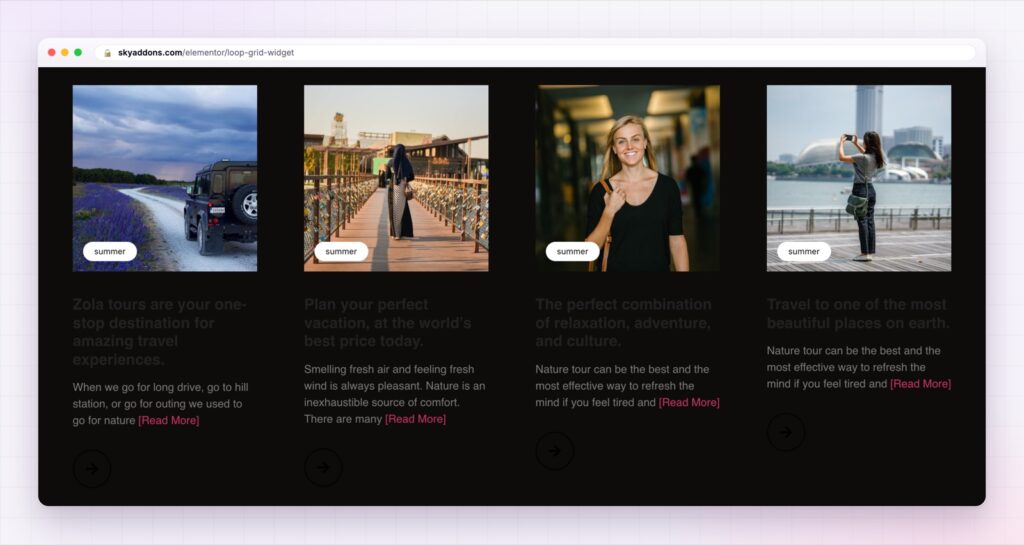The image size is (1024, 545).
Task: Click arrow button under perfect combination card
Action: click(x=554, y=450)
